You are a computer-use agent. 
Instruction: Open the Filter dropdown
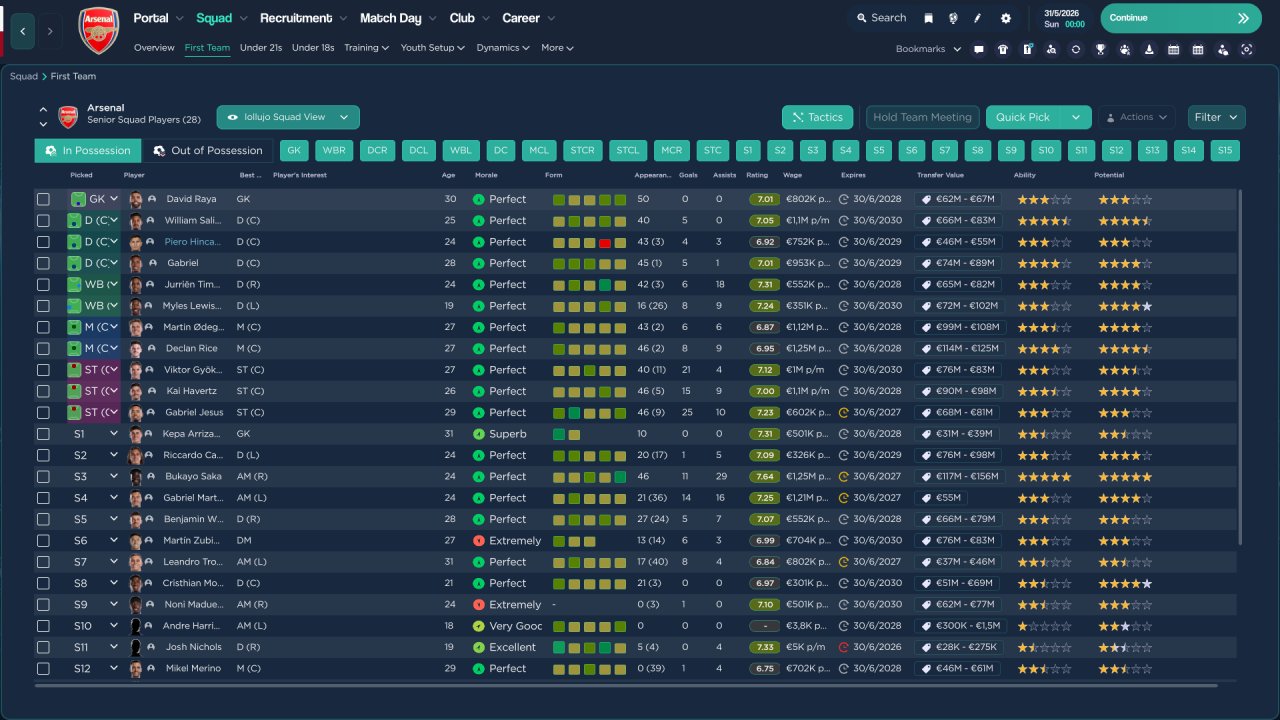click(x=1216, y=117)
